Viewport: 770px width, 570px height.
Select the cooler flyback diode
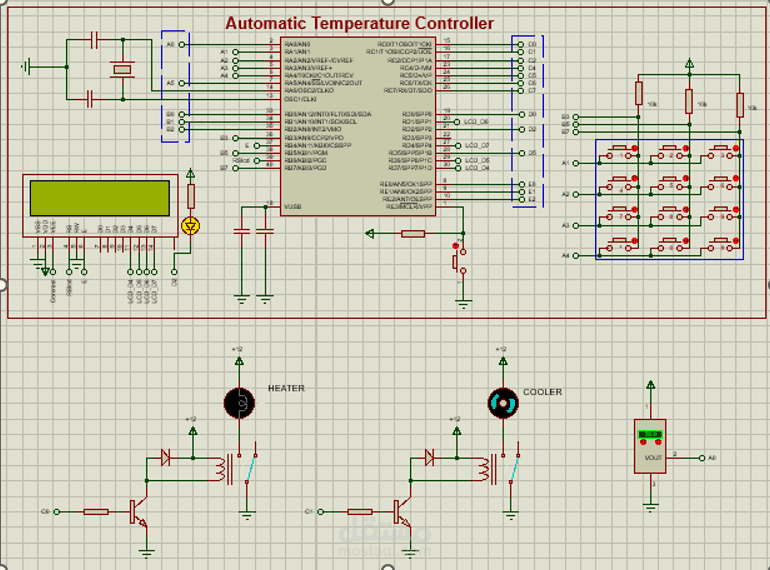[x=430, y=458]
